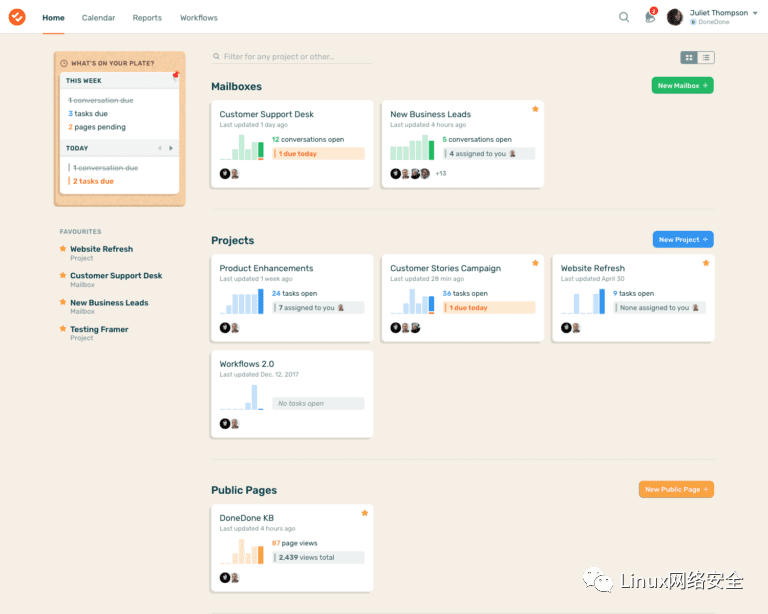This screenshot has width=768, height=614.
Task: Click Juliet Thompson's profile avatar
Action: pyautogui.click(x=674, y=17)
